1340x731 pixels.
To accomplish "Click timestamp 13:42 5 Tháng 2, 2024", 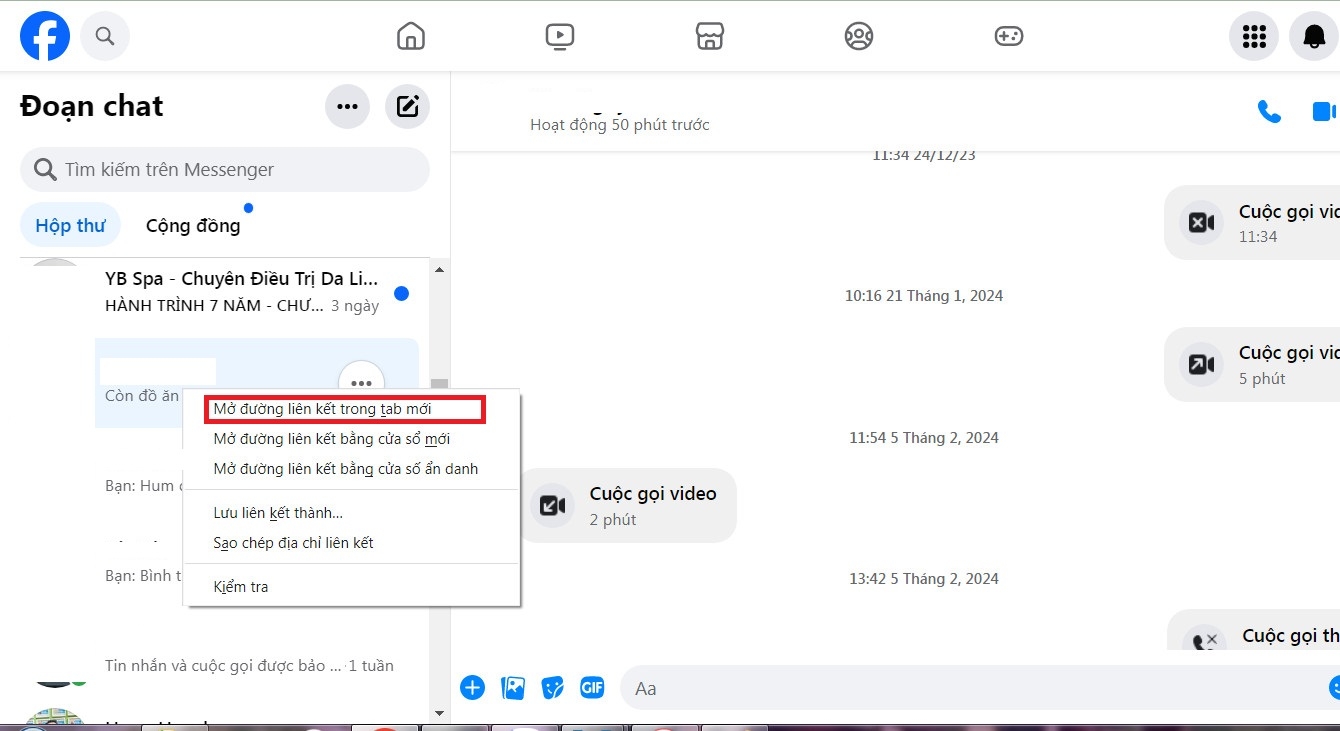I will (924, 579).
